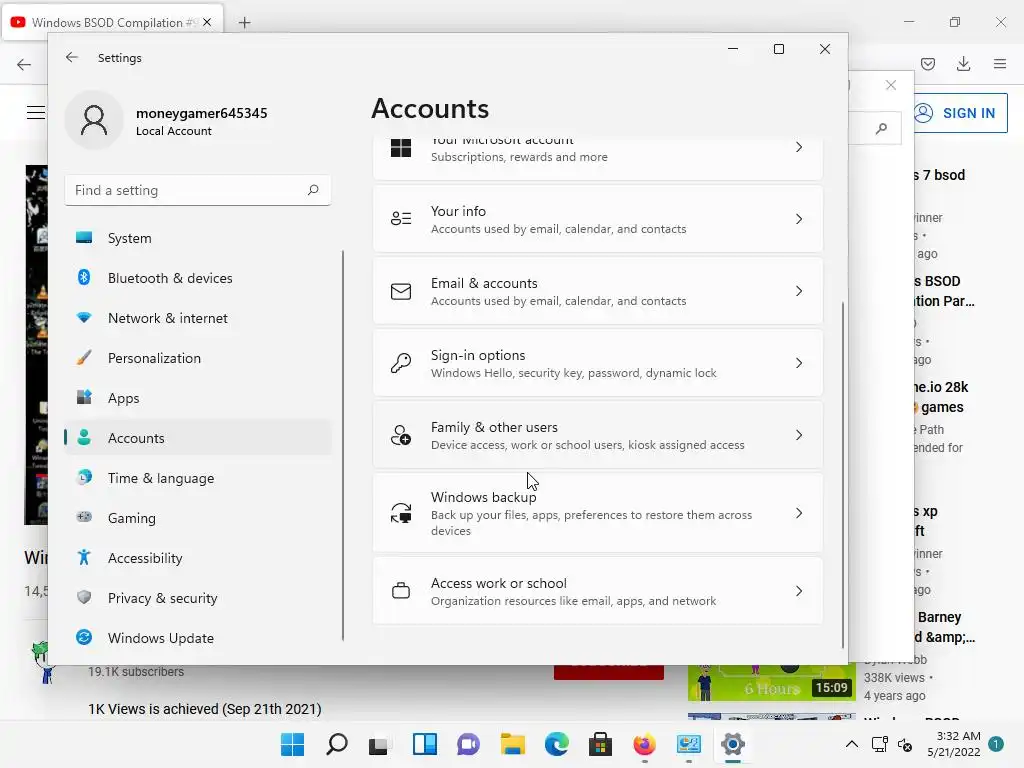This screenshot has width=1024, height=768.
Task: Click the Access work briefcase icon
Action: [401, 591]
